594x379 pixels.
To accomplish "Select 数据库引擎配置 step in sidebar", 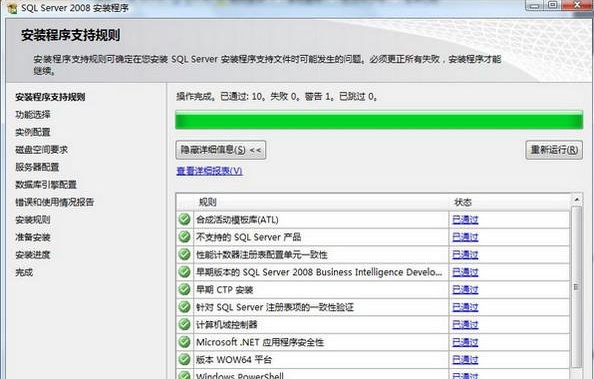I will [46, 185].
